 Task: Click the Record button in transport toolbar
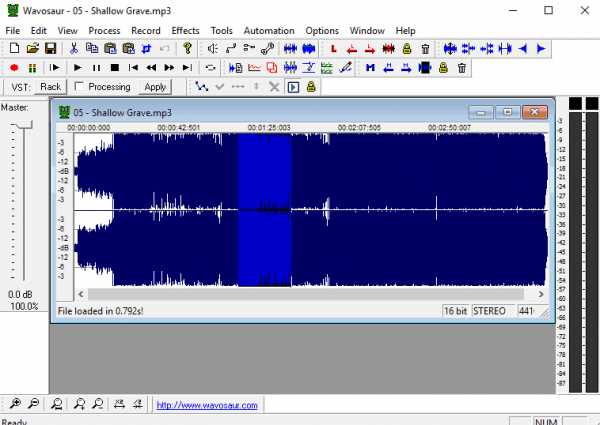pyautogui.click(x=14, y=67)
